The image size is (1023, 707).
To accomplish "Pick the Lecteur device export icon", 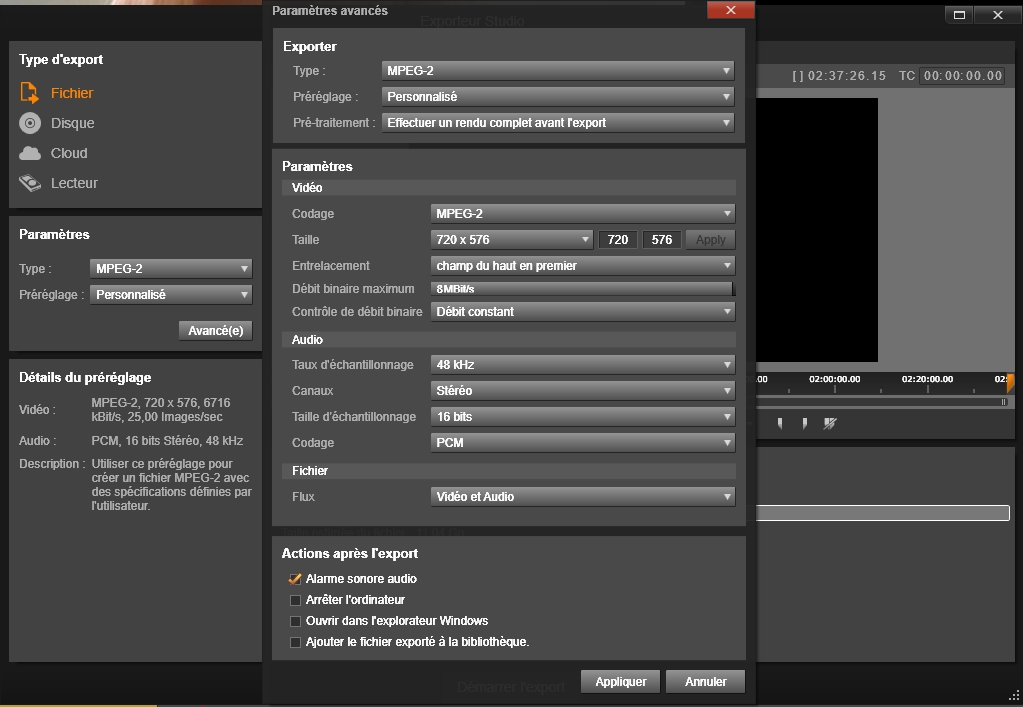I will point(30,183).
